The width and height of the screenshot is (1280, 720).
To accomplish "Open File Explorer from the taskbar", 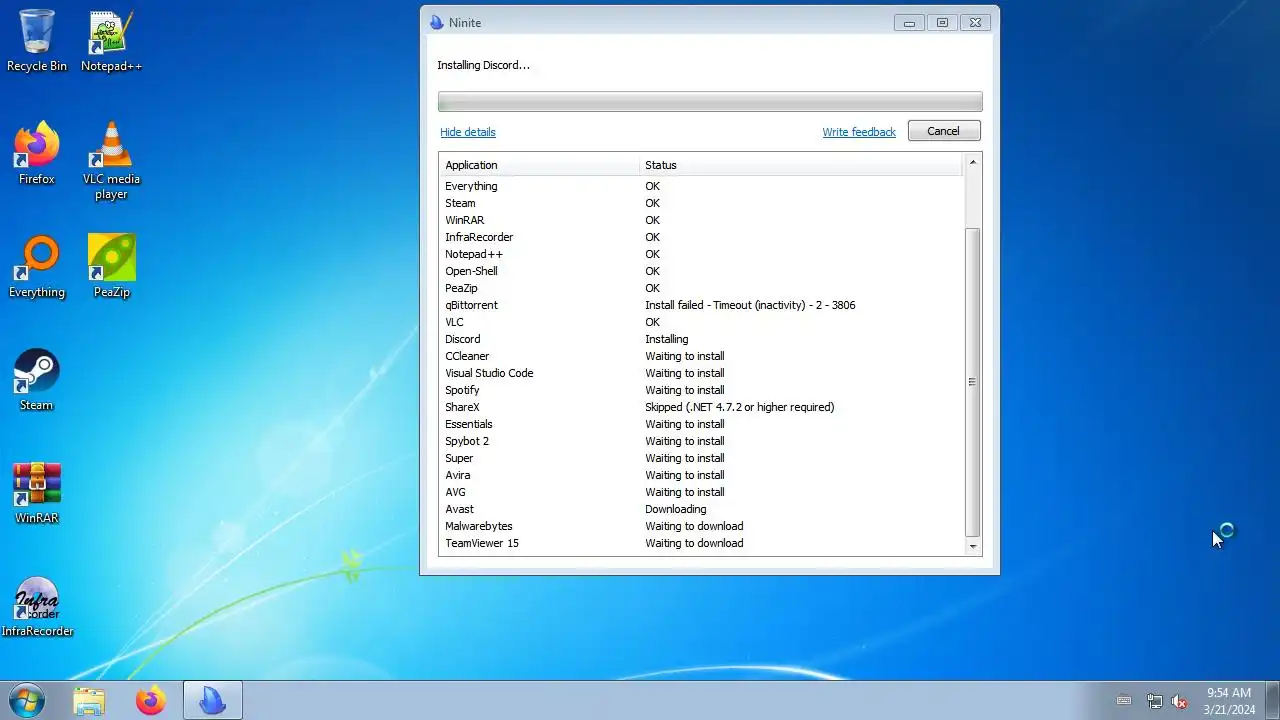I will [x=89, y=701].
